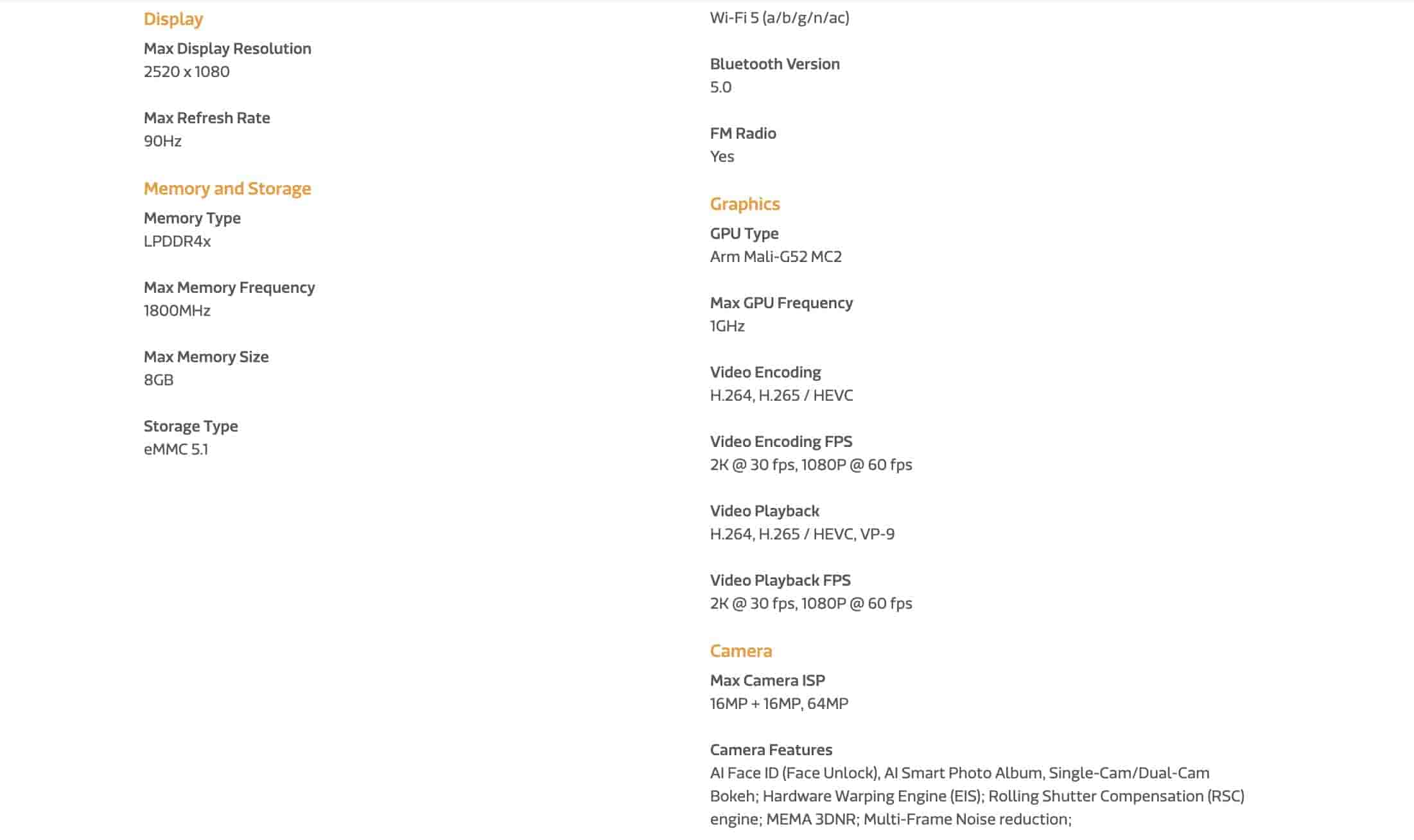Click the Wi-Fi 5 (a/b/g/n/ac) text
Screen dimensions: 1414x840
[780, 18]
